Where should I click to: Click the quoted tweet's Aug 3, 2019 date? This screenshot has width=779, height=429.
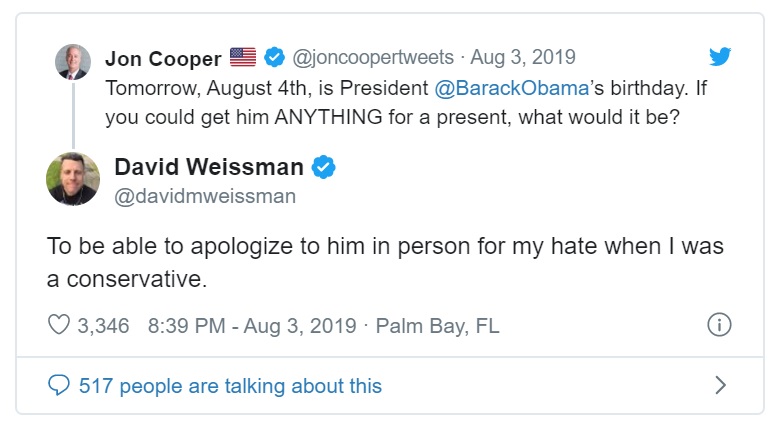coord(524,57)
